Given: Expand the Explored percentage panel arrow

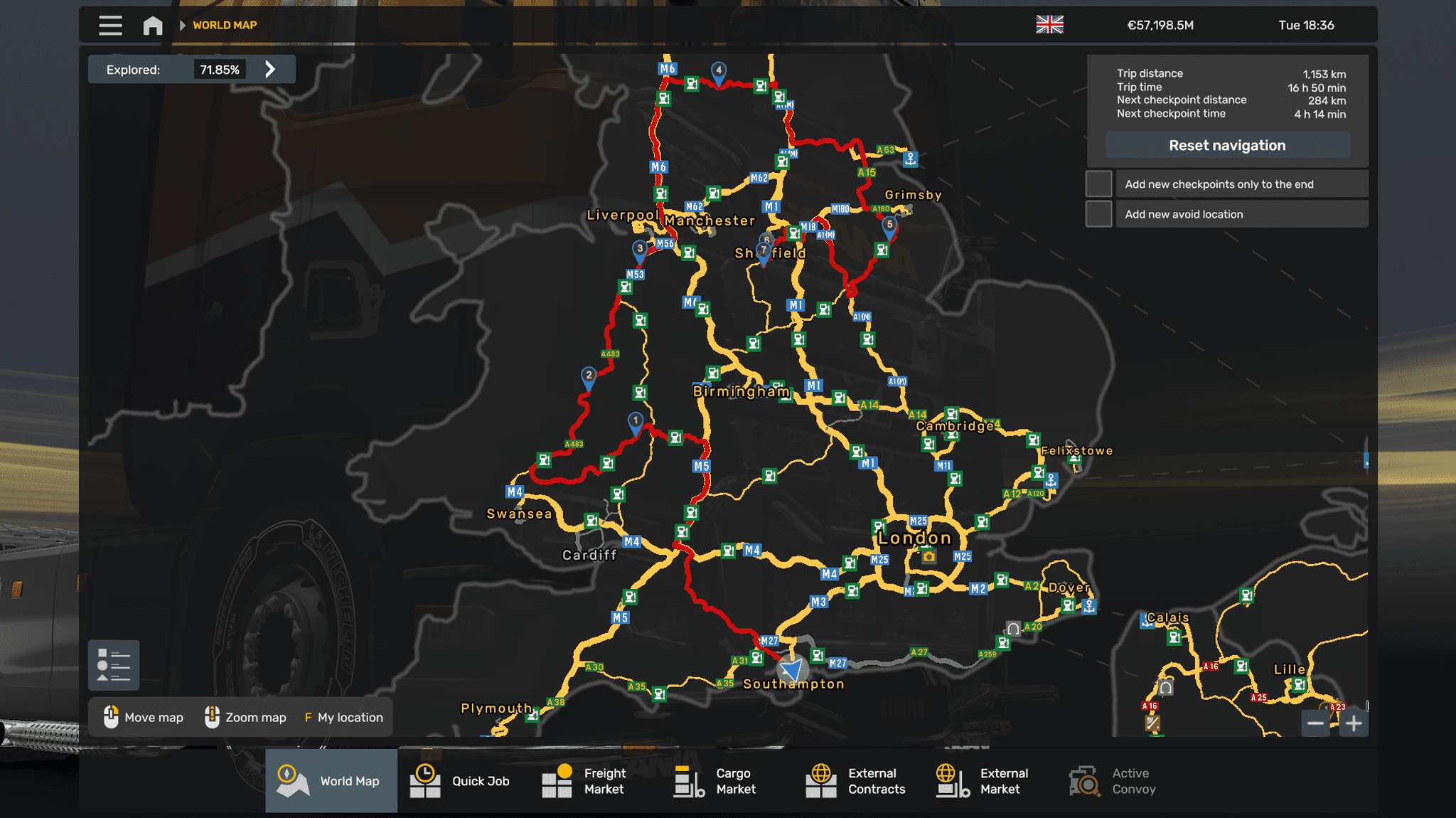Looking at the screenshot, I should tap(270, 69).
